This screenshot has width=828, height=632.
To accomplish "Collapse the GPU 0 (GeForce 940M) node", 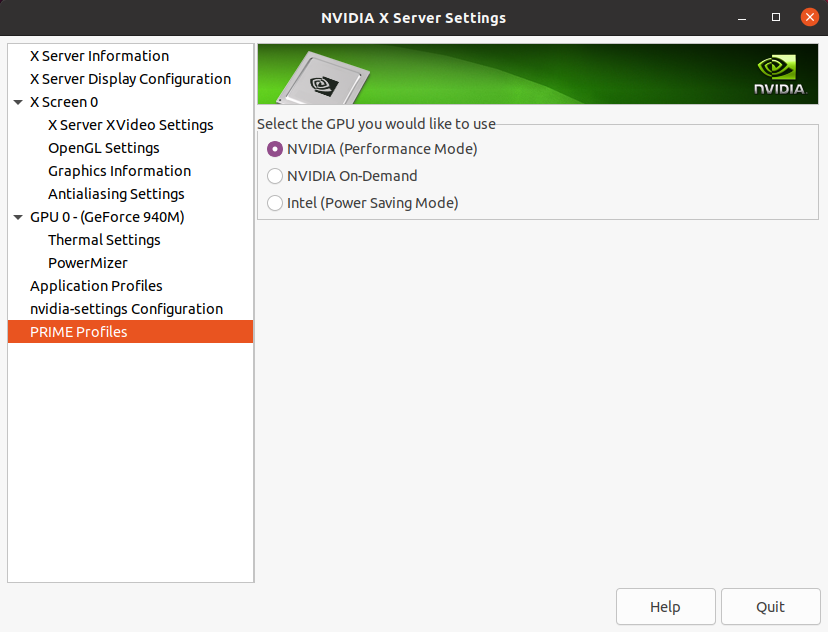I will [18, 217].
